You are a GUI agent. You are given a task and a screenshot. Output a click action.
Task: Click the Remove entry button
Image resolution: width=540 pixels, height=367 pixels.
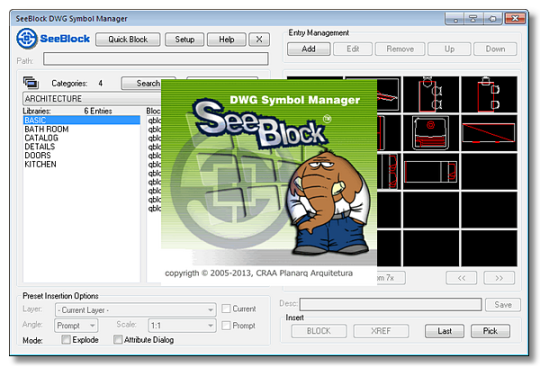click(x=400, y=49)
